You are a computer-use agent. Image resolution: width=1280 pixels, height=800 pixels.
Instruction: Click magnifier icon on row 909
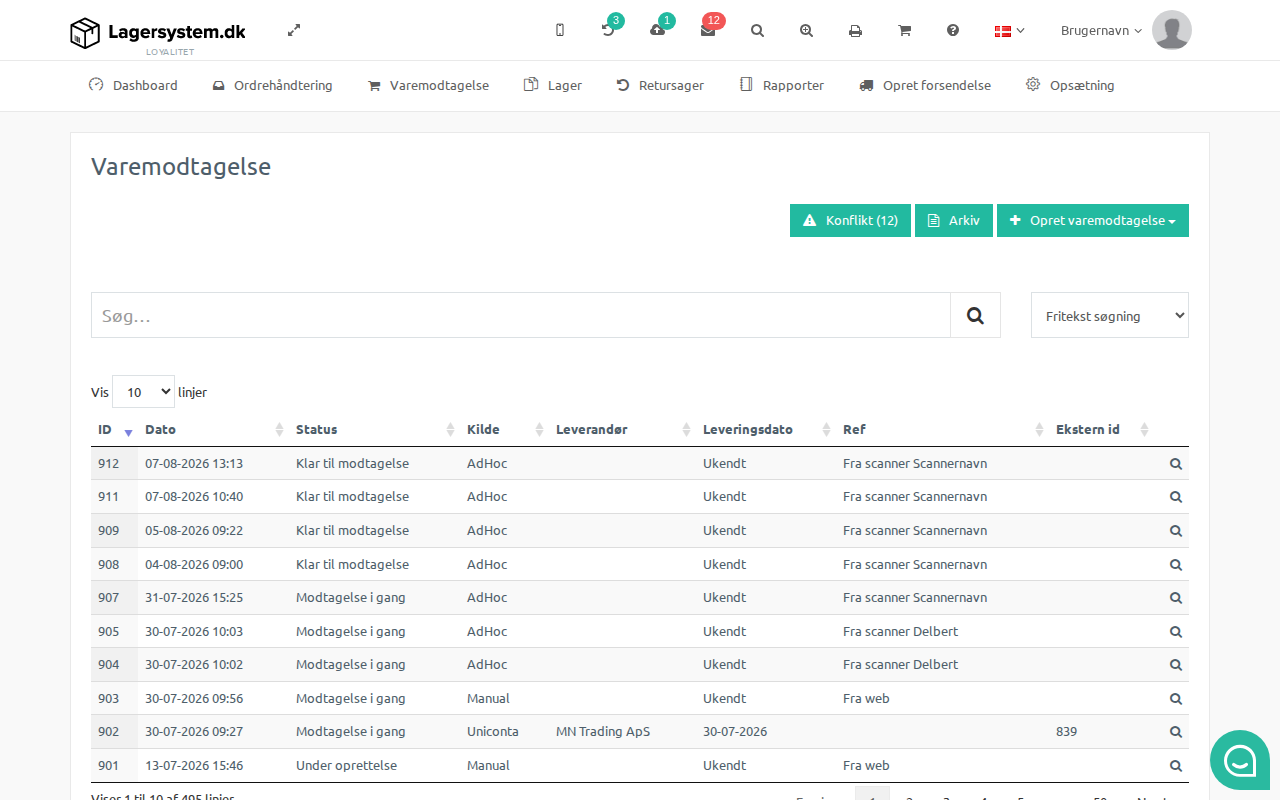pos(1176,531)
